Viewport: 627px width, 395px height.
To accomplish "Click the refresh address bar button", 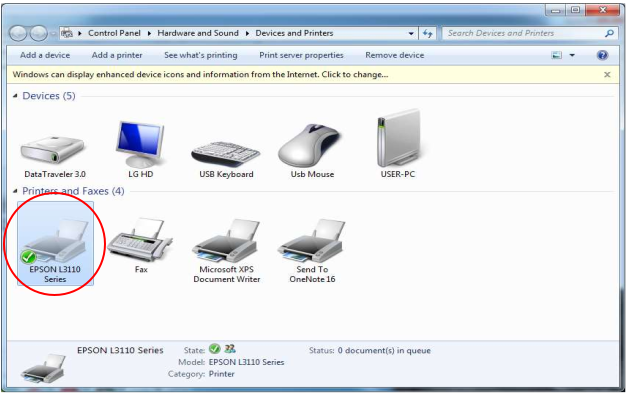I will 427,34.
